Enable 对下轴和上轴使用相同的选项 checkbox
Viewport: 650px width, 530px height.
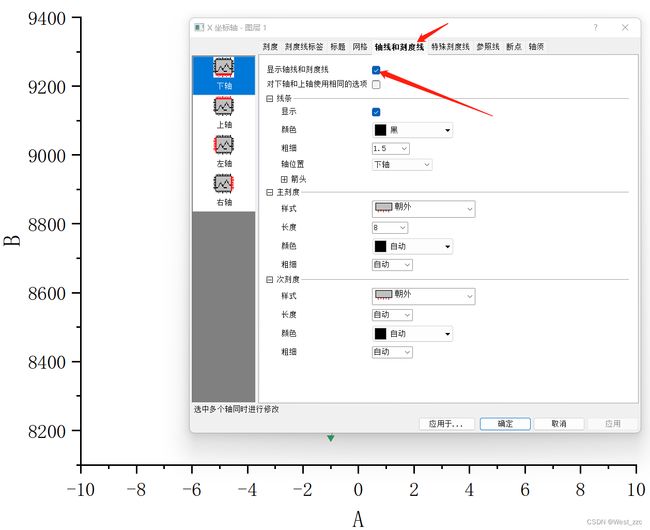coord(376,84)
